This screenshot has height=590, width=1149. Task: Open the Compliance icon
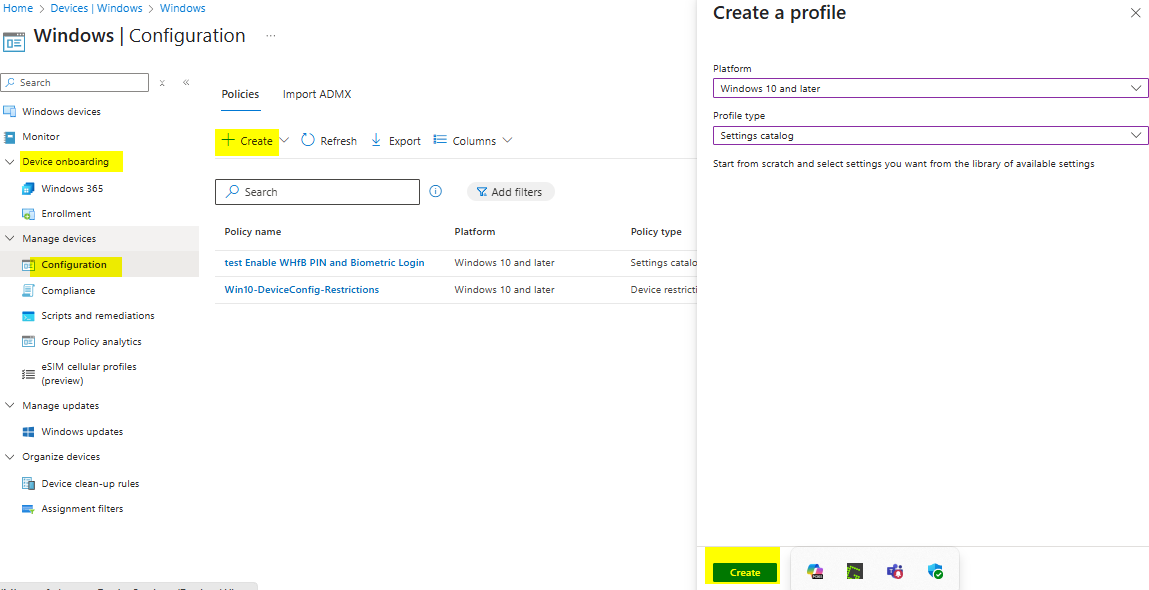pyautogui.click(x=29, y=290)
